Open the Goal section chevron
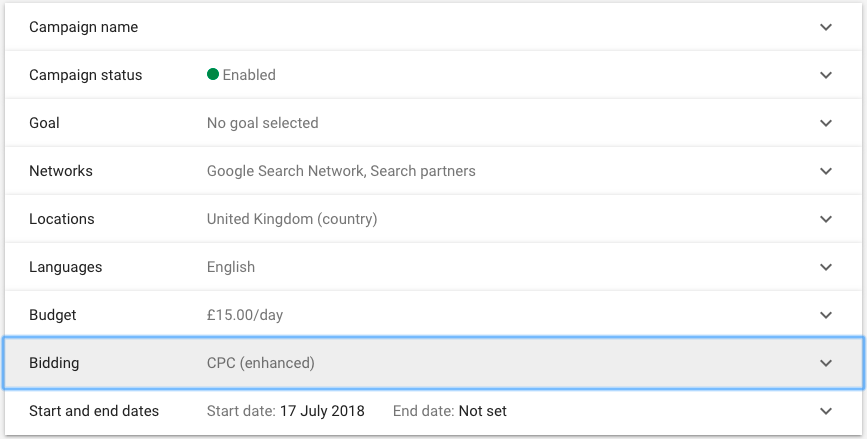 pos(826,123)
